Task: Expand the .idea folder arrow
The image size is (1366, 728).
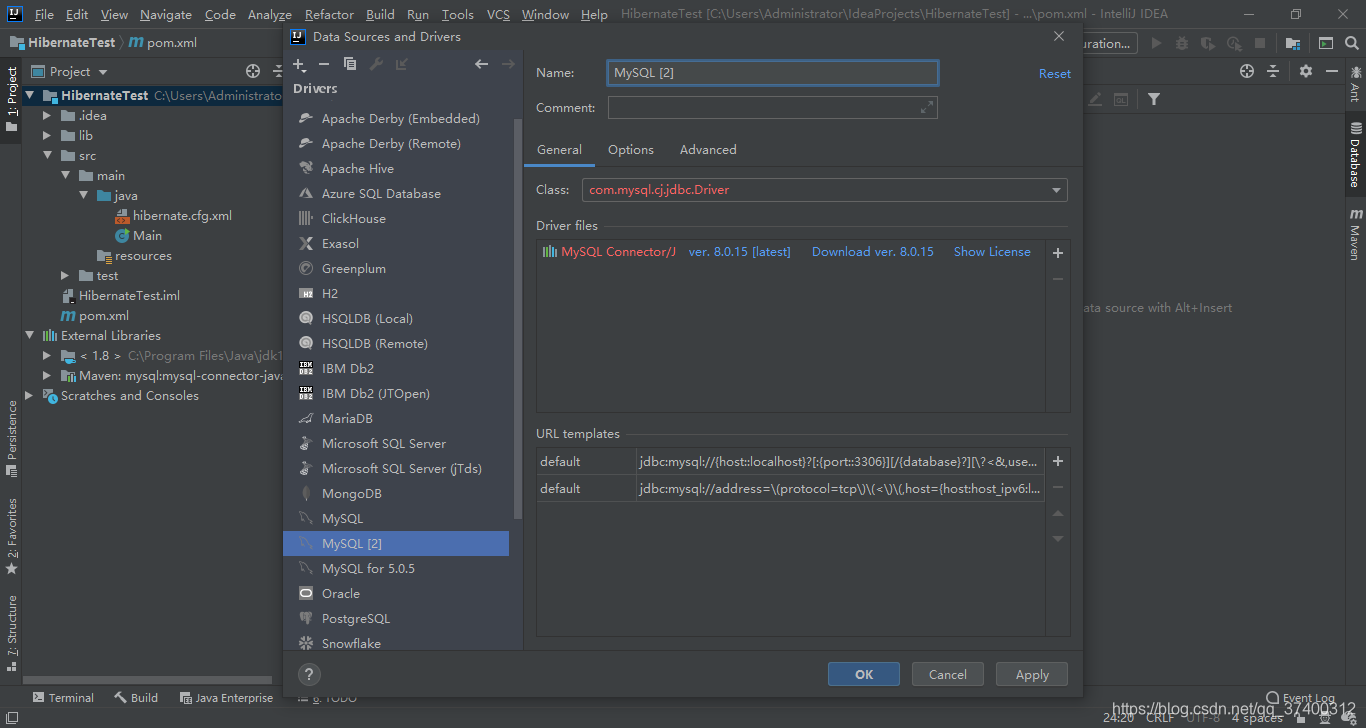Action: [47, 116]
